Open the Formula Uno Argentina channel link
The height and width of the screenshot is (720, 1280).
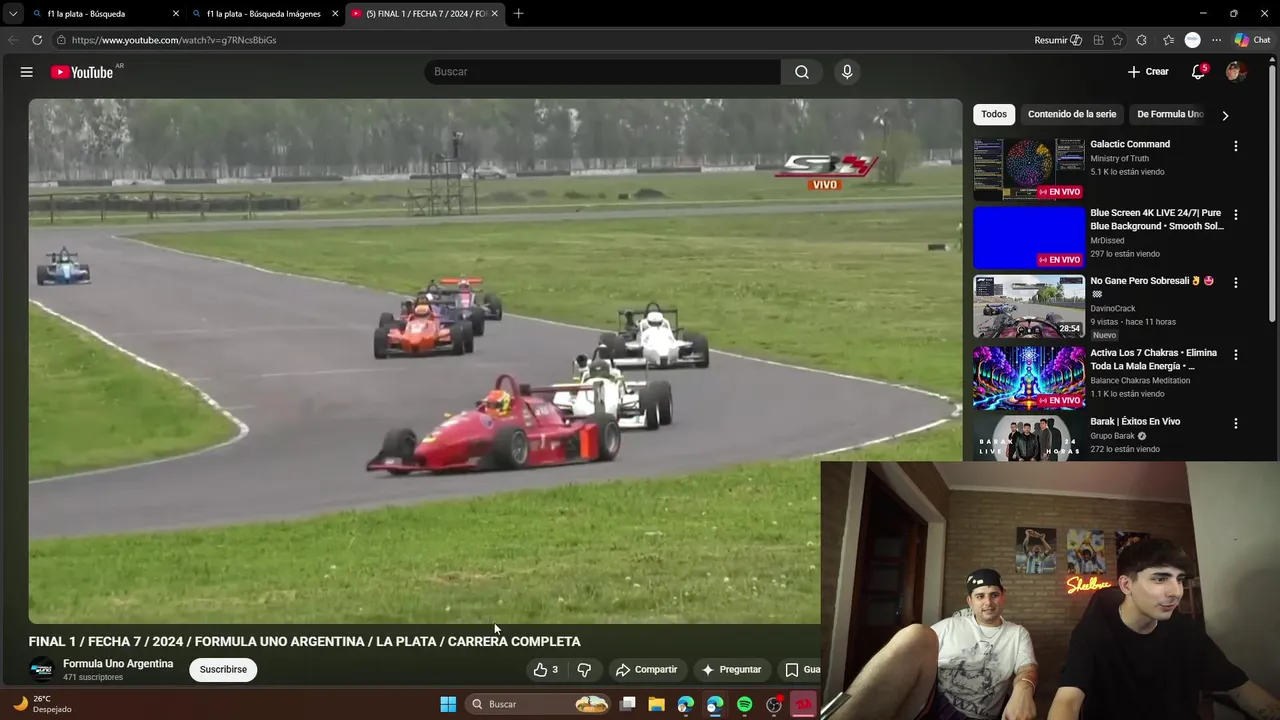pos(118,664)
